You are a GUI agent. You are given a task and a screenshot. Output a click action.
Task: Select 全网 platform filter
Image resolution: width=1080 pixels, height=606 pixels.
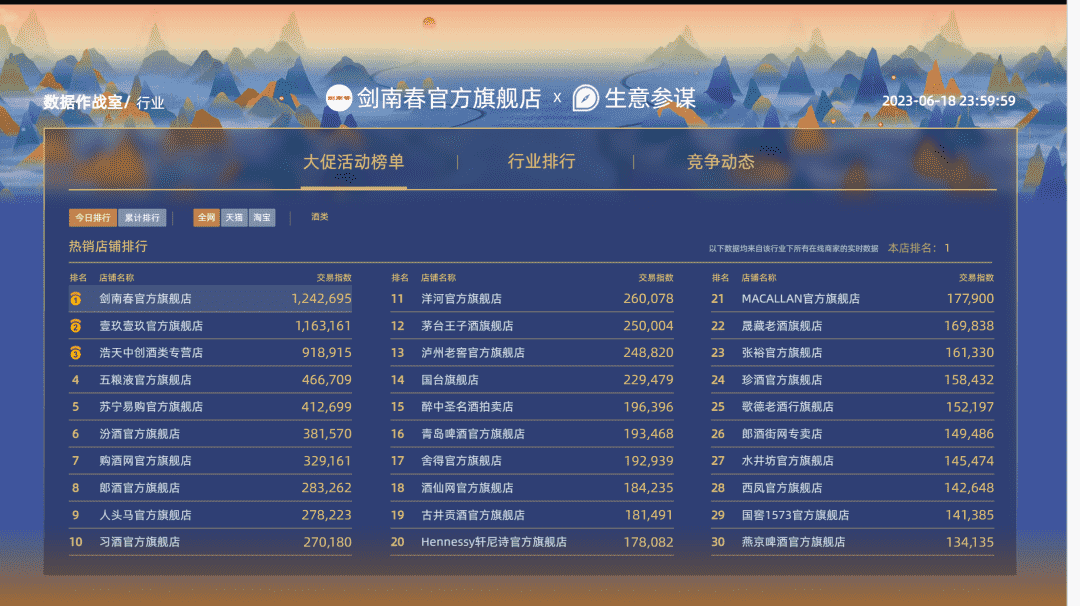(x=206, y=218)
